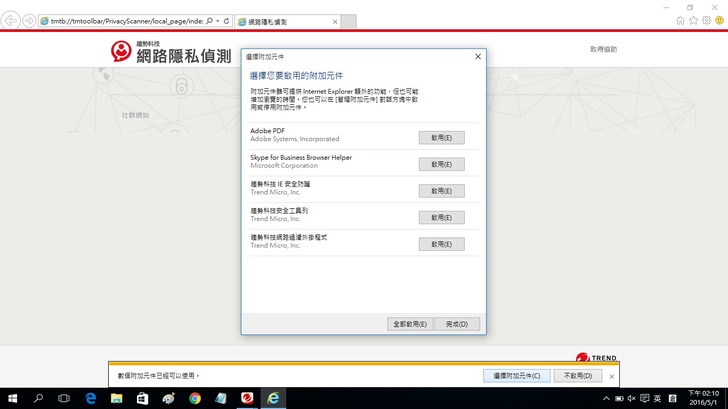Open the IE Home page icon
The width and height of the screenshot is (728, 409).
[x=681, y=21]
